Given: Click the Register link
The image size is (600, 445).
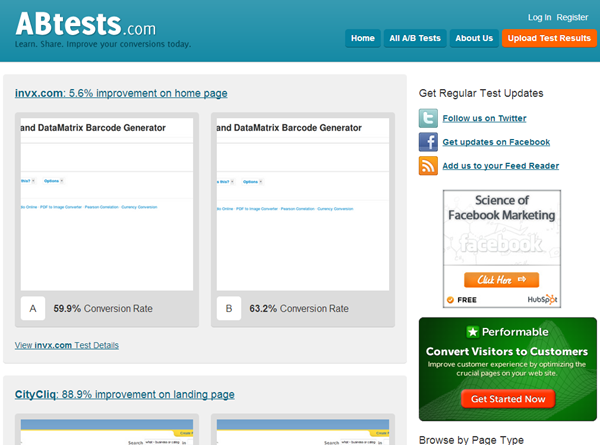Looking at the screenshot, I should [x=572, y=17].
